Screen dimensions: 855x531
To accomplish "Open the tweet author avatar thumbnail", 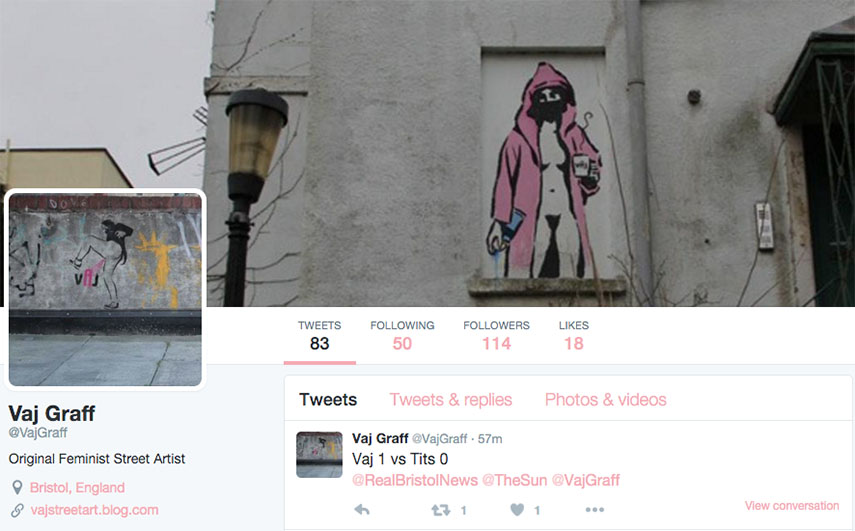I will pyautogui.click(x=320, y=455).
